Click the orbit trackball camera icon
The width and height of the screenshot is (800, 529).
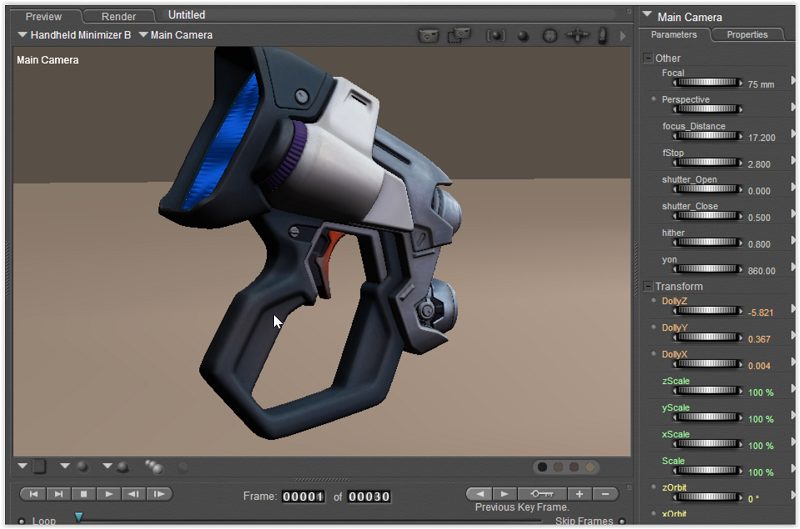[x=549, y=36]
